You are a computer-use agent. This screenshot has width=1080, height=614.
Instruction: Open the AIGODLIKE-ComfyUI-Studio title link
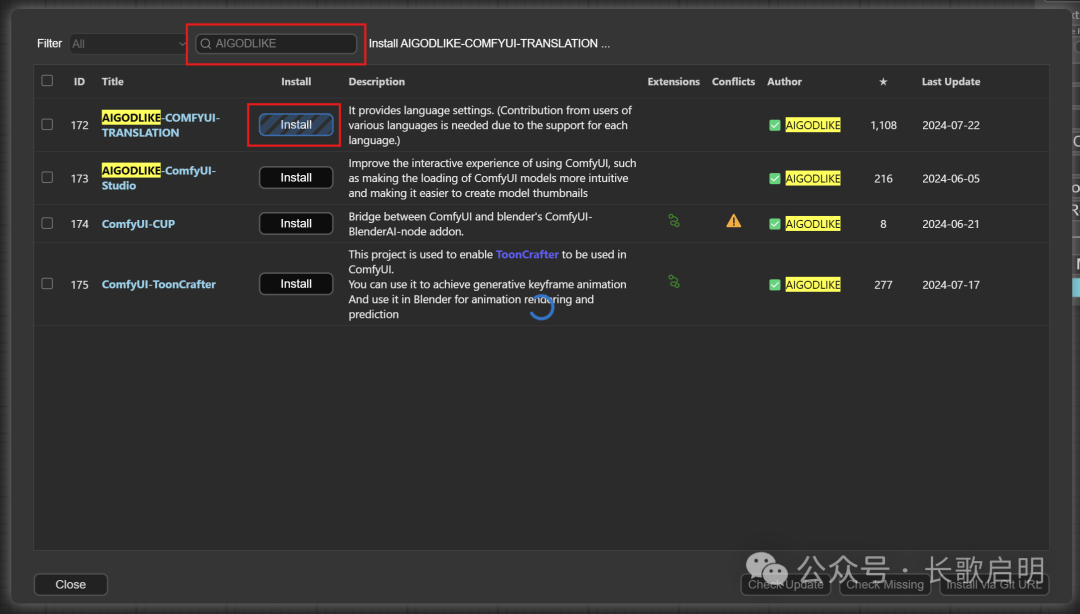point(158,178)
